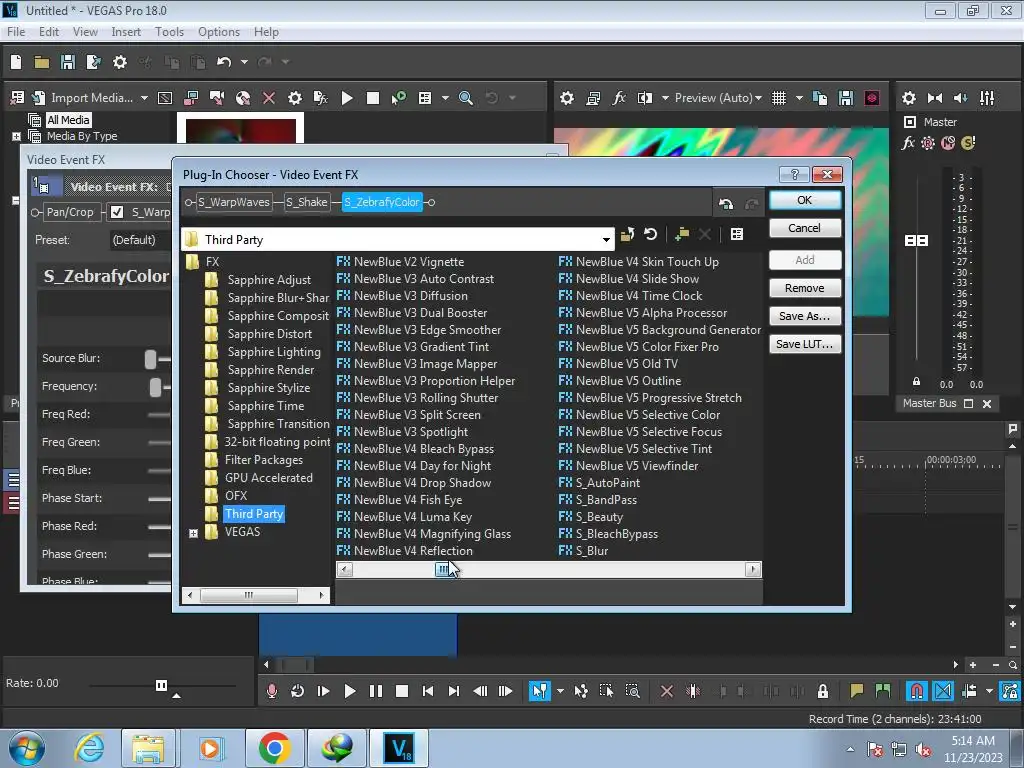Select NewBlue V5 Old TV plug-in
Image resolution: width=1024 pixels, height=768 pixels.
point(618,364)
